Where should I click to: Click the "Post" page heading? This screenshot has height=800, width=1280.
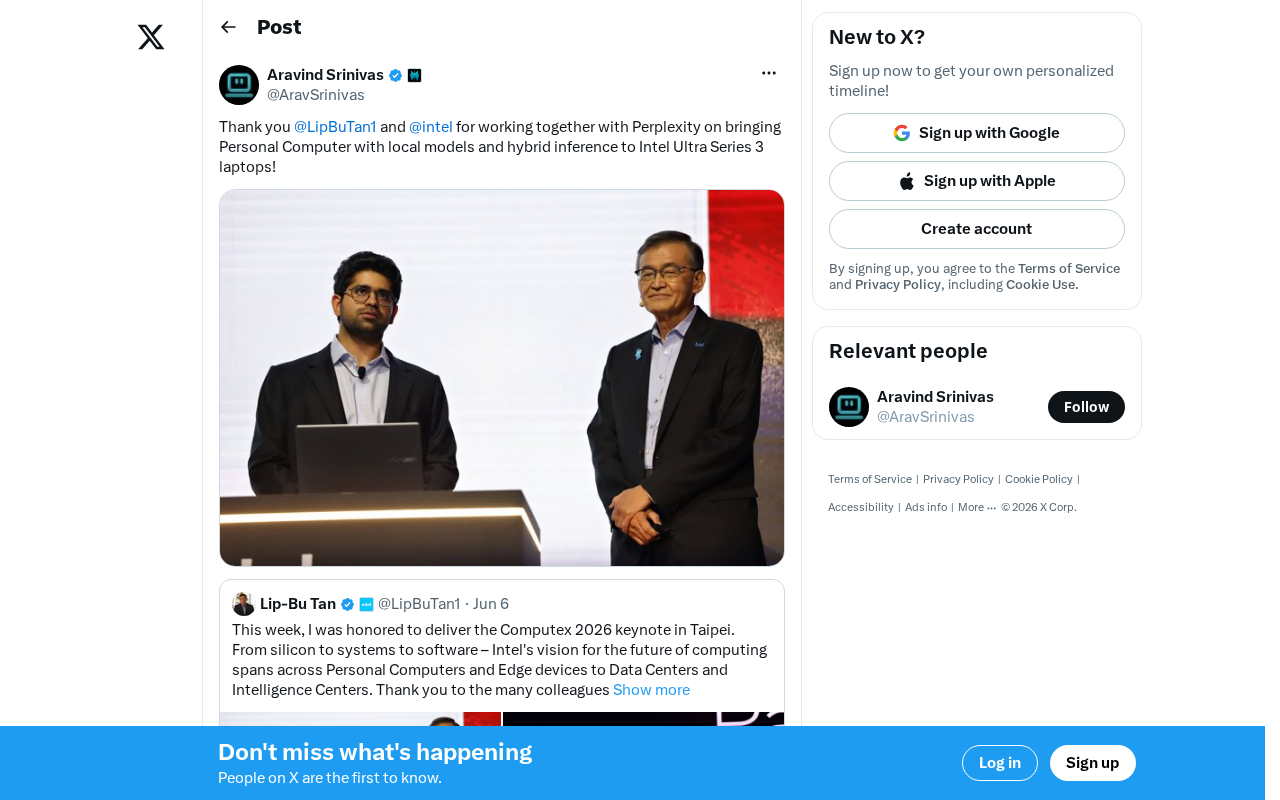pyautogui.click(x=279, y=27)
